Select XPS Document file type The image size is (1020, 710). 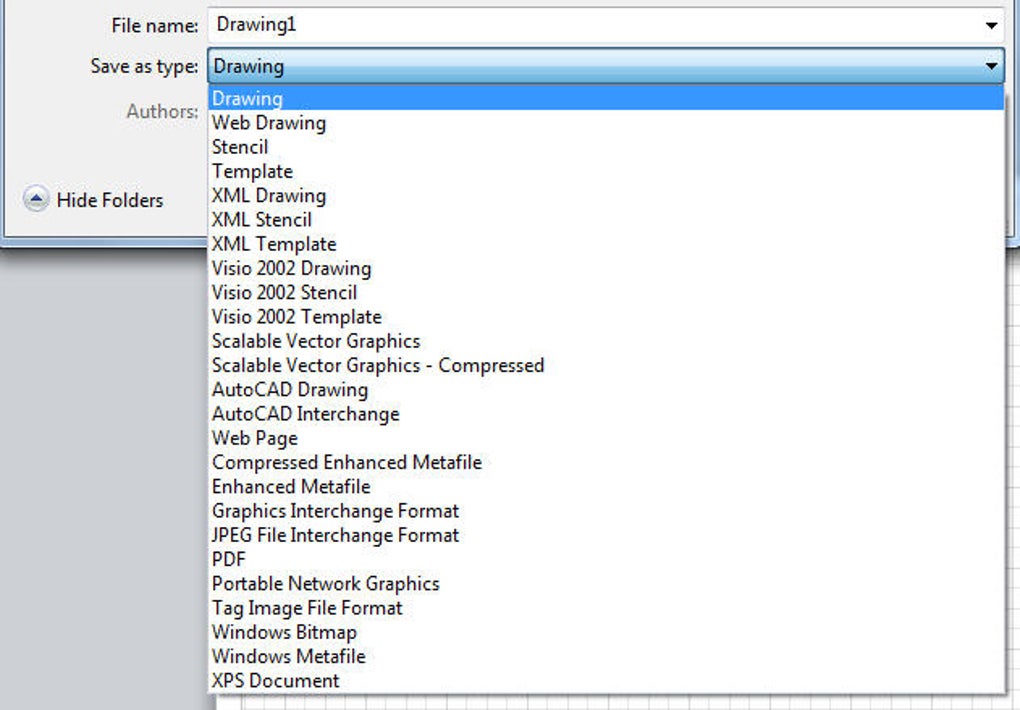click(x=606, y=681)
